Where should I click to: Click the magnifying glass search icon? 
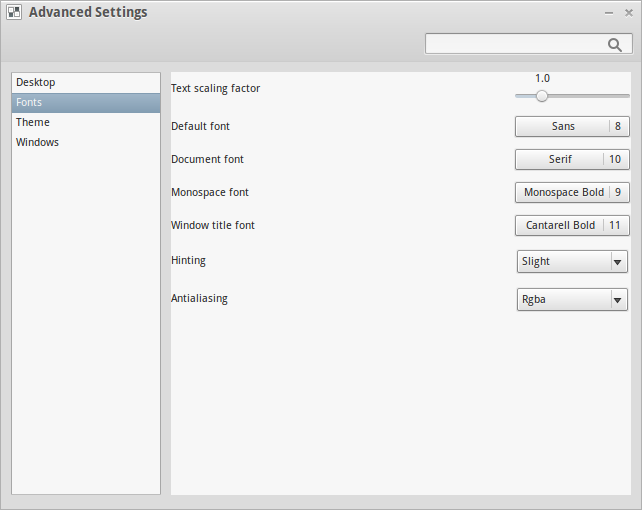tap(615, 44)
